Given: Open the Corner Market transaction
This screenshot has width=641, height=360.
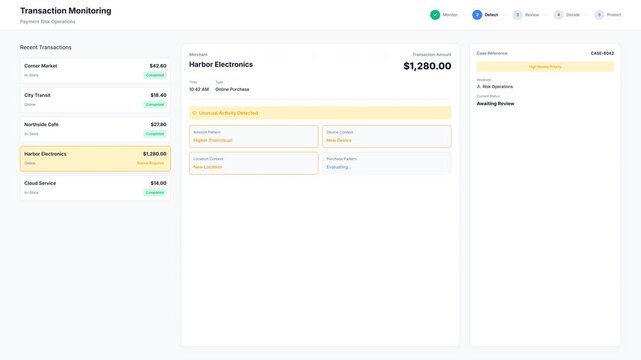Looking at the screenshot, I should pyautogui.click(x=95, y=71).
